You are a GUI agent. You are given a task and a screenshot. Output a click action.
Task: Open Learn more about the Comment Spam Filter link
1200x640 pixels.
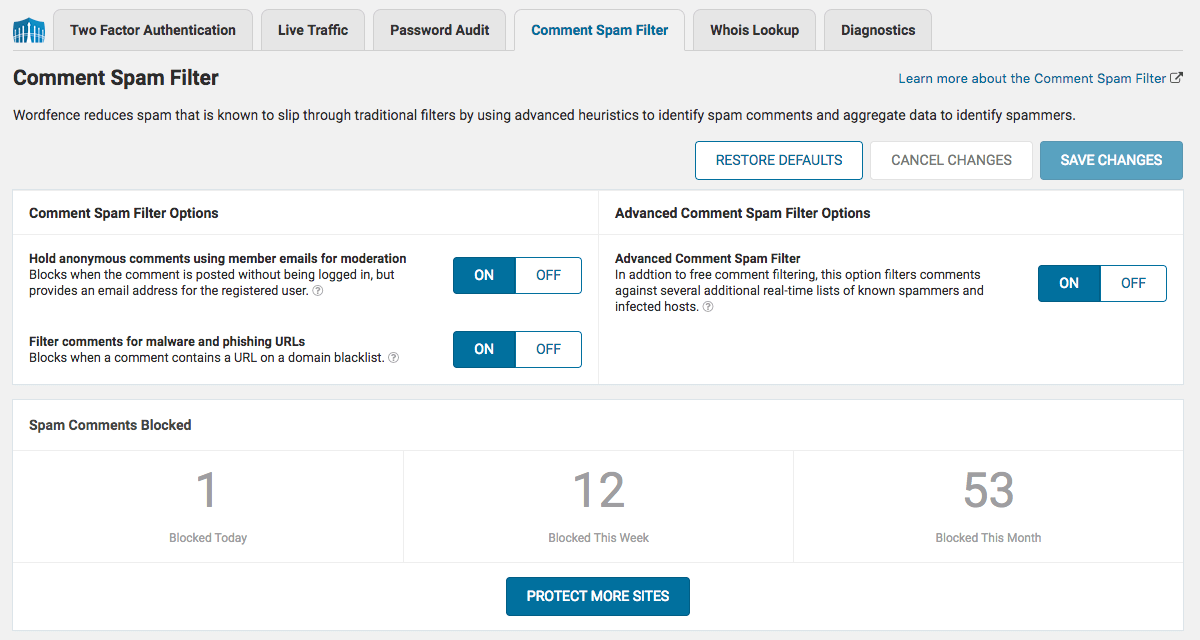pos(1032,78)
